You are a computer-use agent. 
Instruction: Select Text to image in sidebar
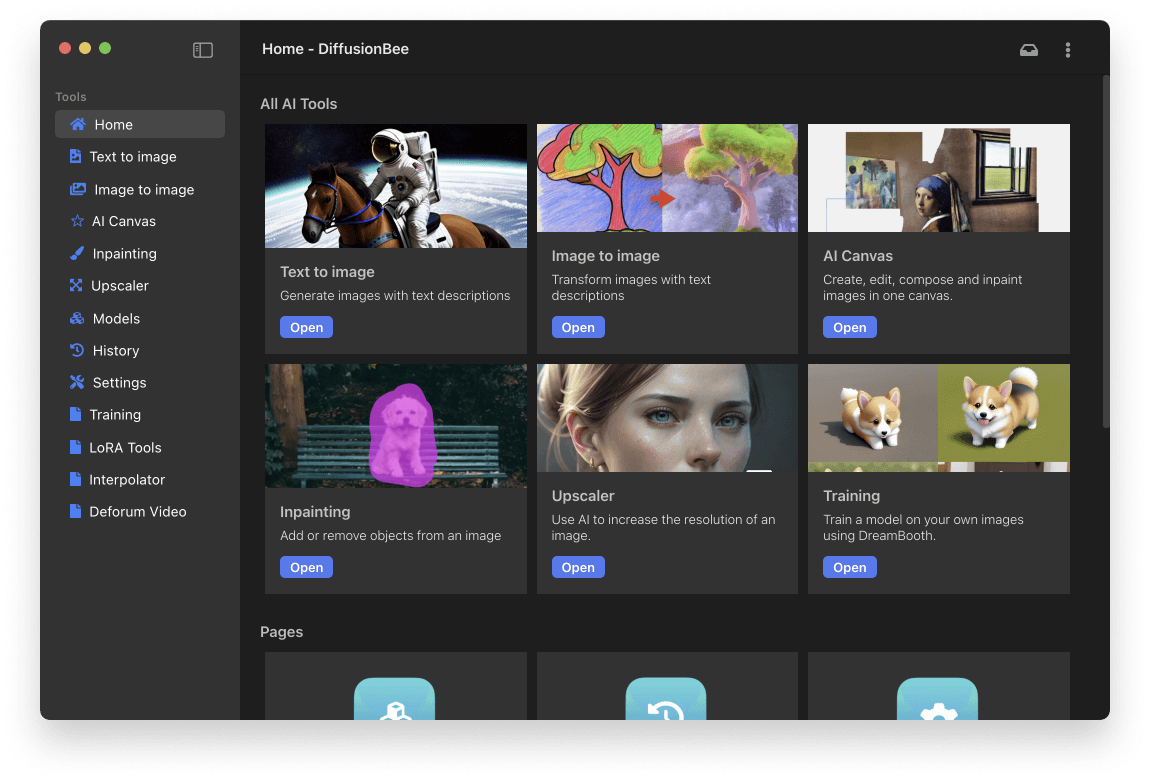point(140,156)
